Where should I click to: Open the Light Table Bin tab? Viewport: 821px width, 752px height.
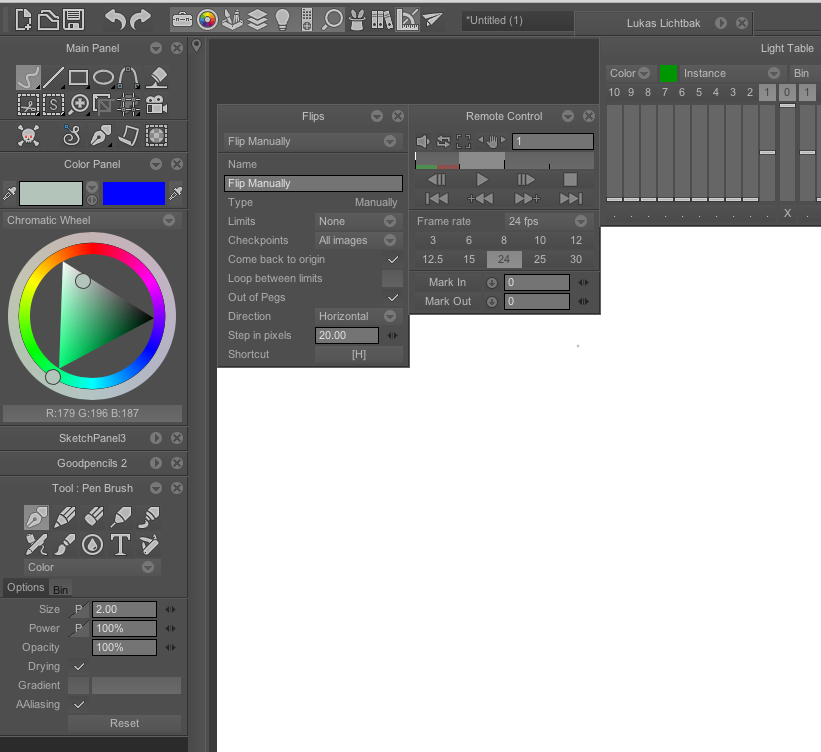(x=802, y=73)
